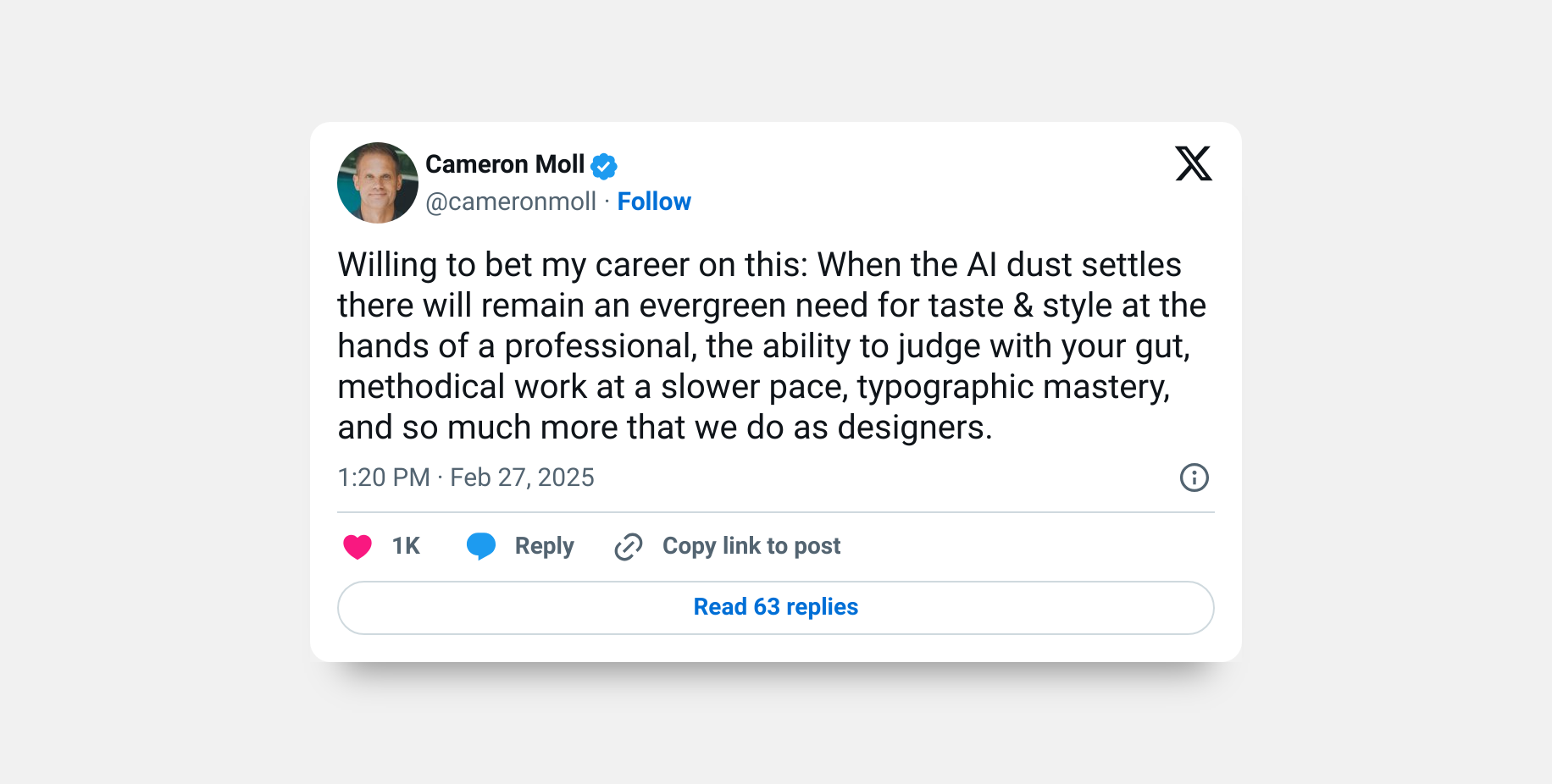Open the @cameronmoll handle
The height and width of the screenshot is (784, 1552).
point(511,202)
